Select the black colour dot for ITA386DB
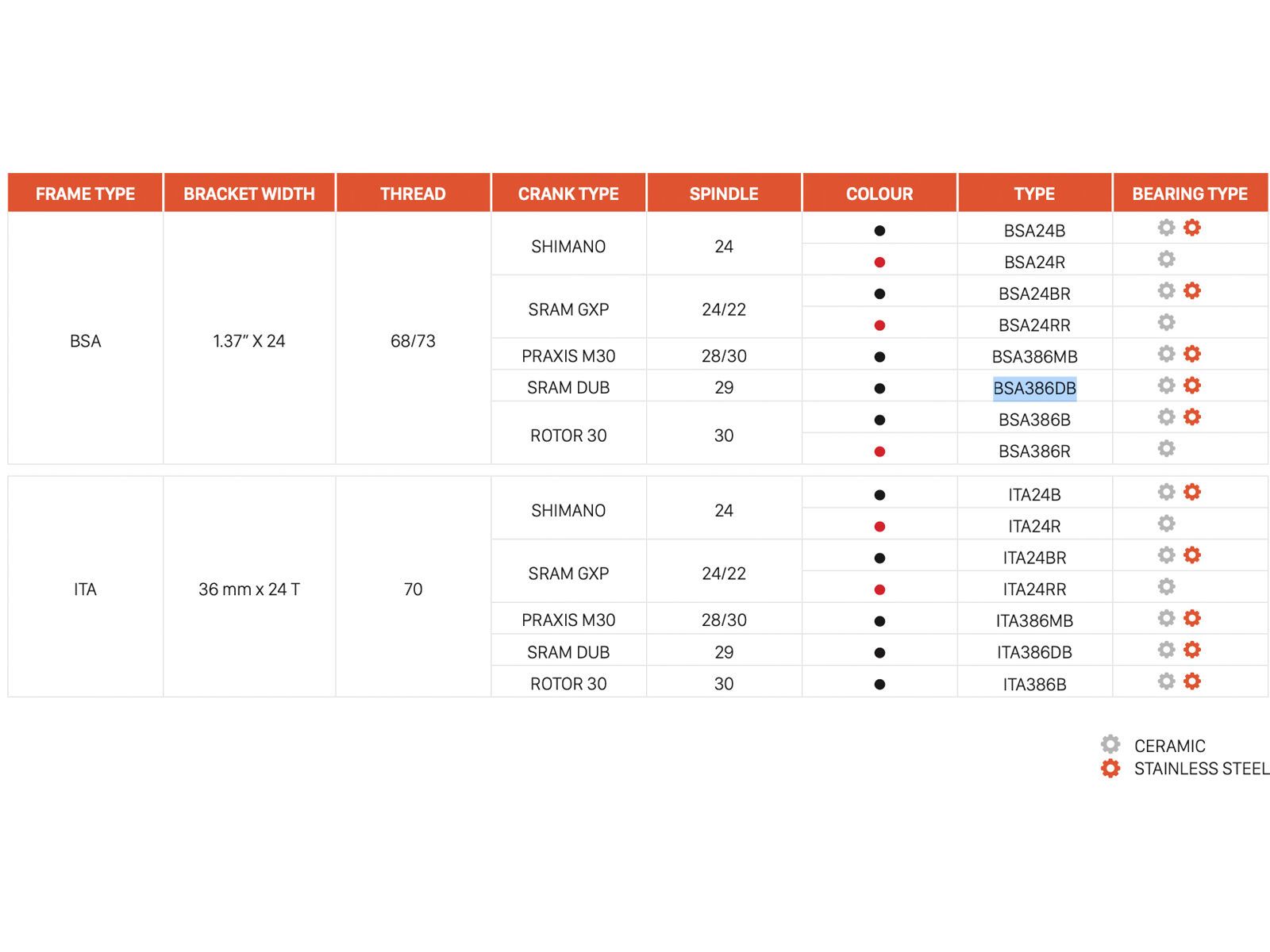The width and height of the screenshot is (1270, 952). [879, 653]
